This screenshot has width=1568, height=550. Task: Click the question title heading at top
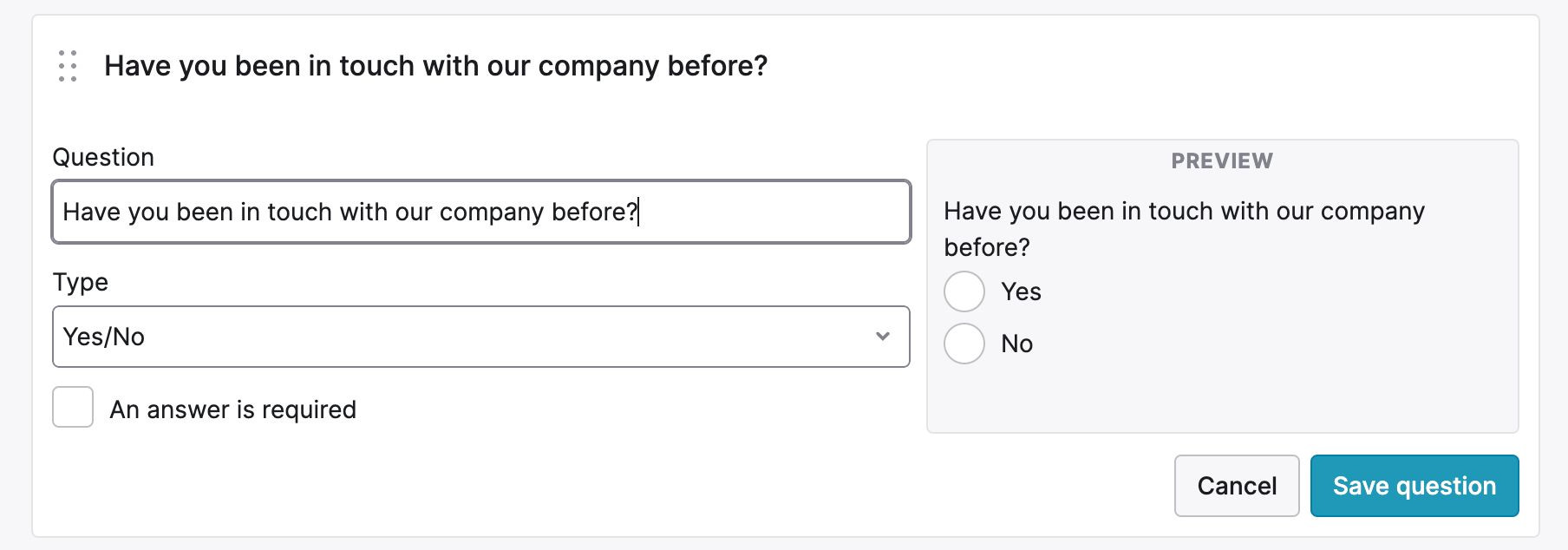pyautogui.click(x=436, y=66)
